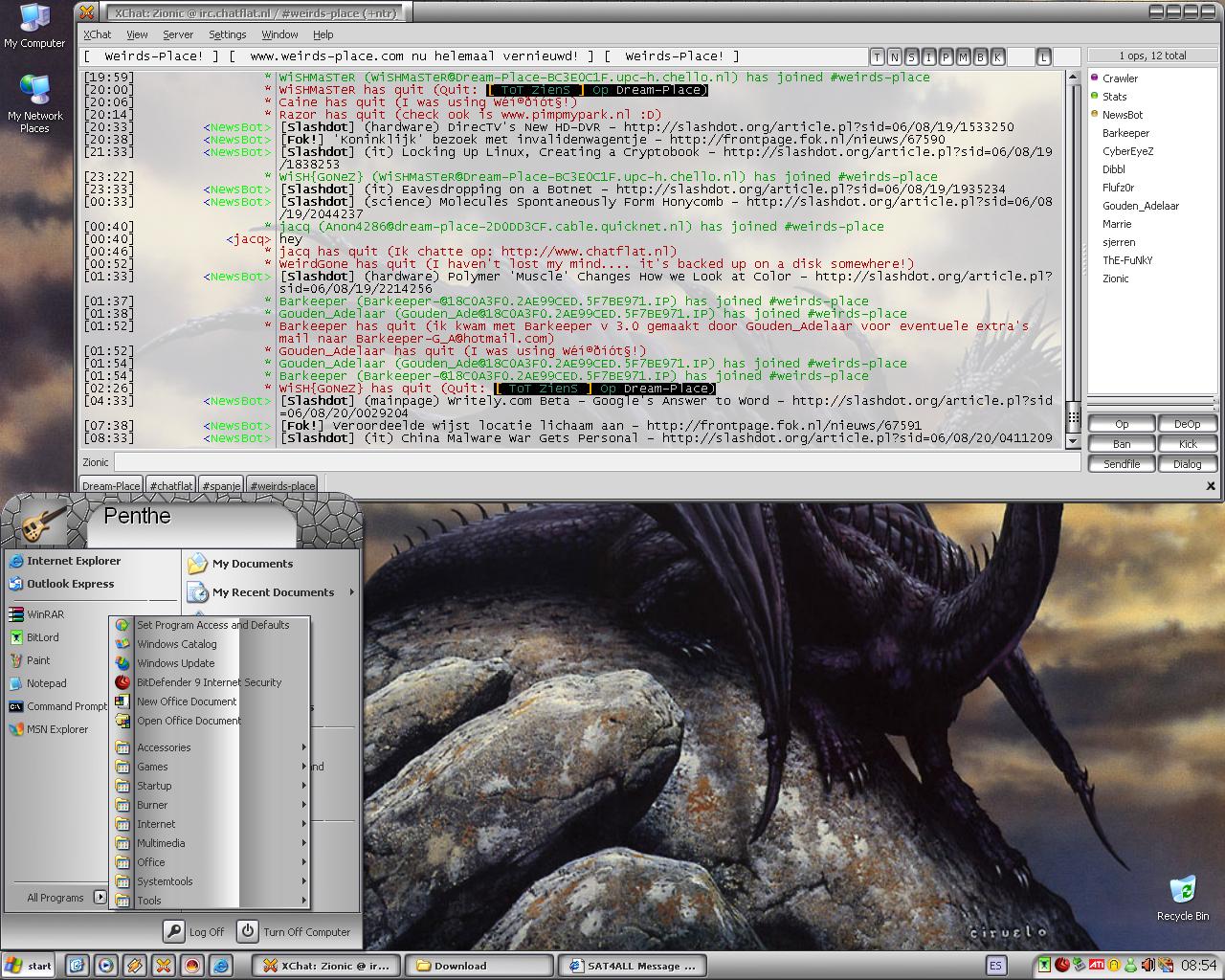This screenshot has height=980, width=1225.
Task: Expand the Internet program folder
Action: (211, 824)
